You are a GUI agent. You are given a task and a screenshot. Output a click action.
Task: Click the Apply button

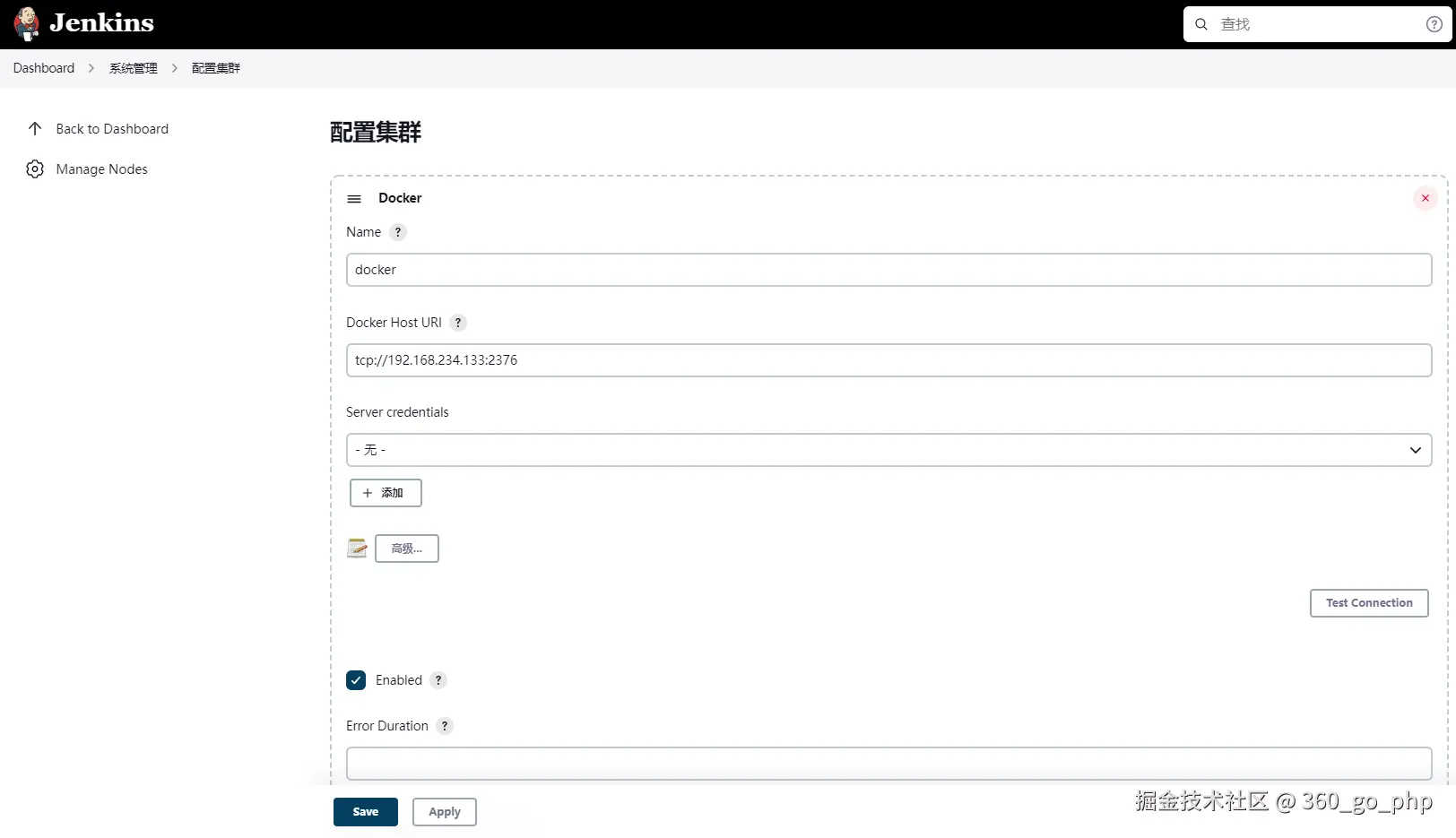click(445, 812)
